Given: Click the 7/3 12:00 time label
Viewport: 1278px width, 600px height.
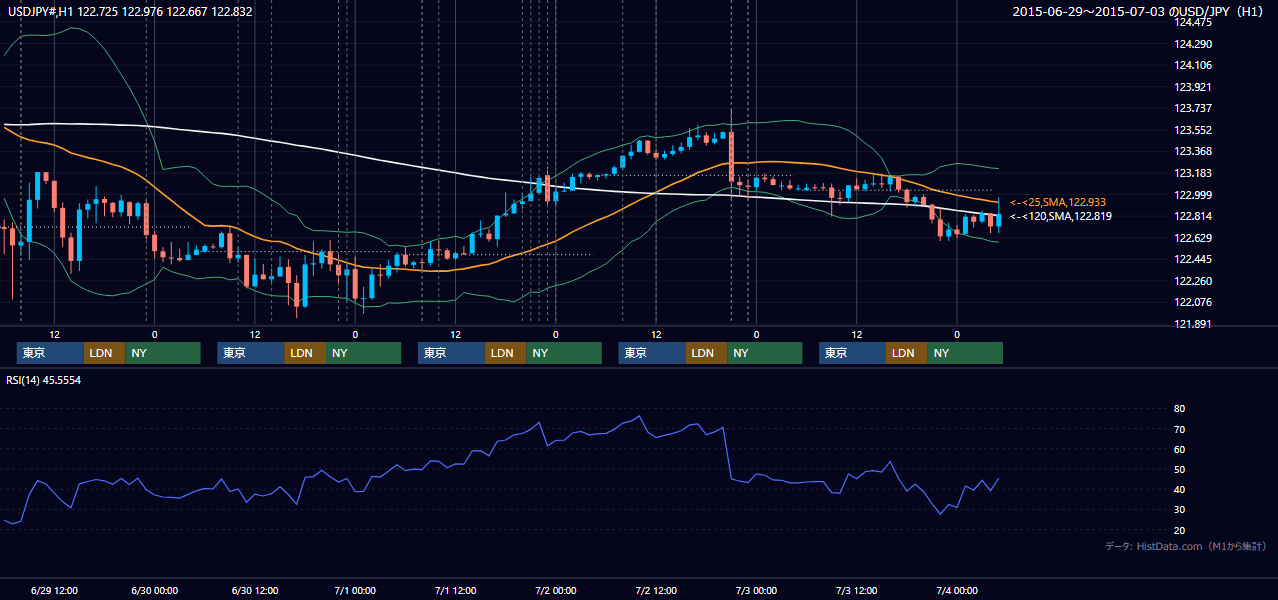Looking at the screenshot, I should [x=857, y=590].
